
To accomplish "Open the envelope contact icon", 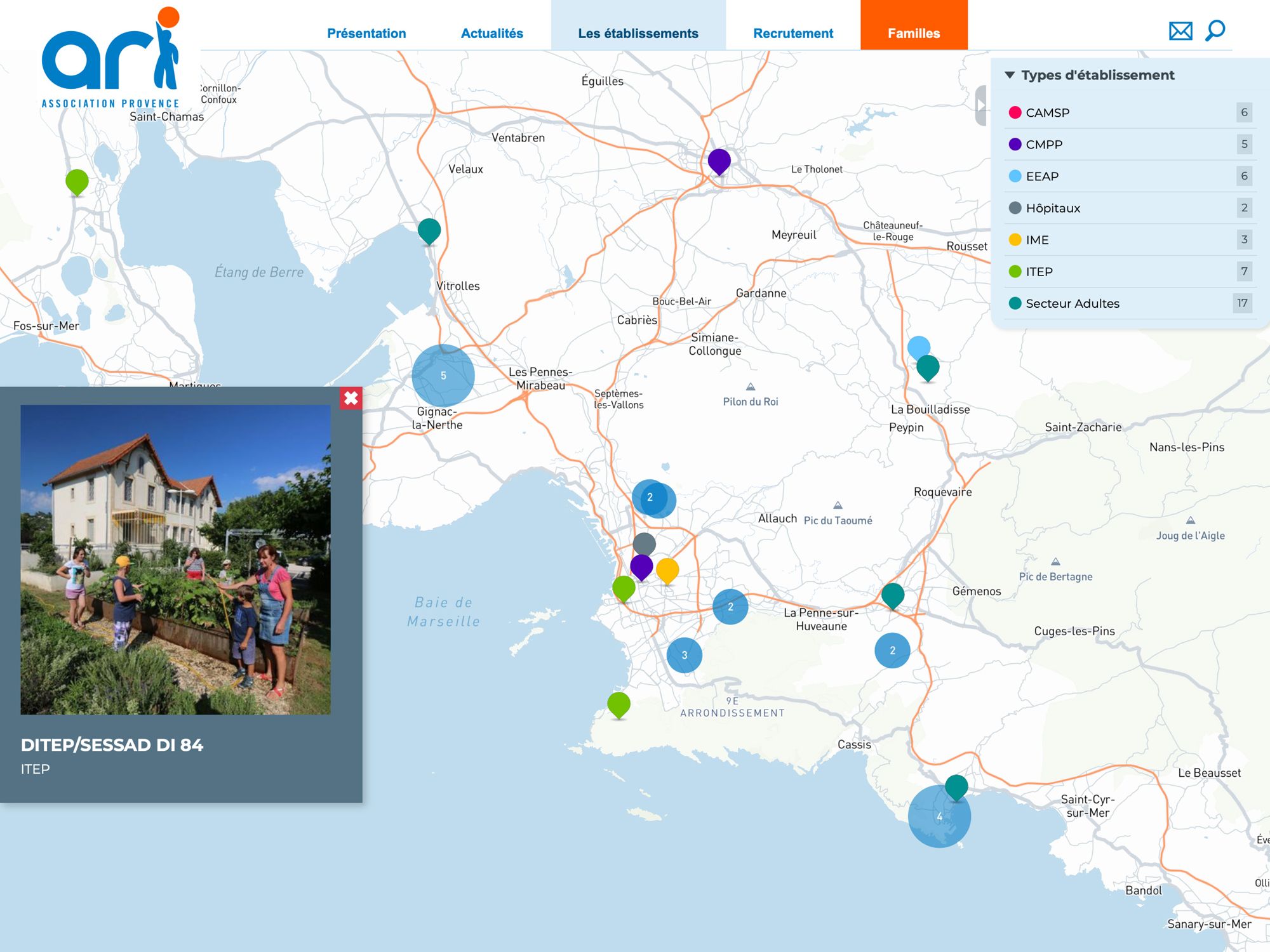I will coord(1180,31).
